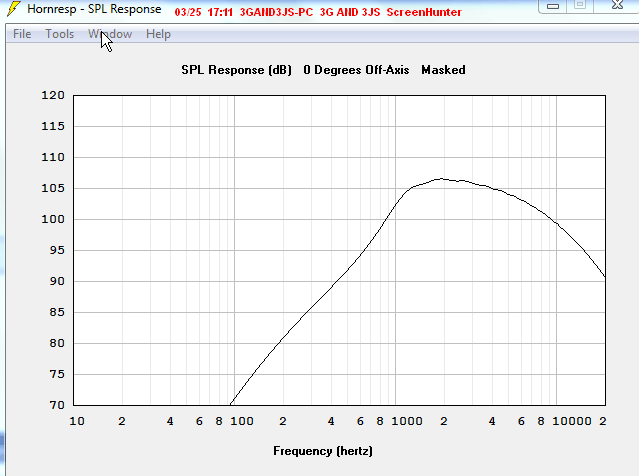Open the Window menu

pos(110,34)
